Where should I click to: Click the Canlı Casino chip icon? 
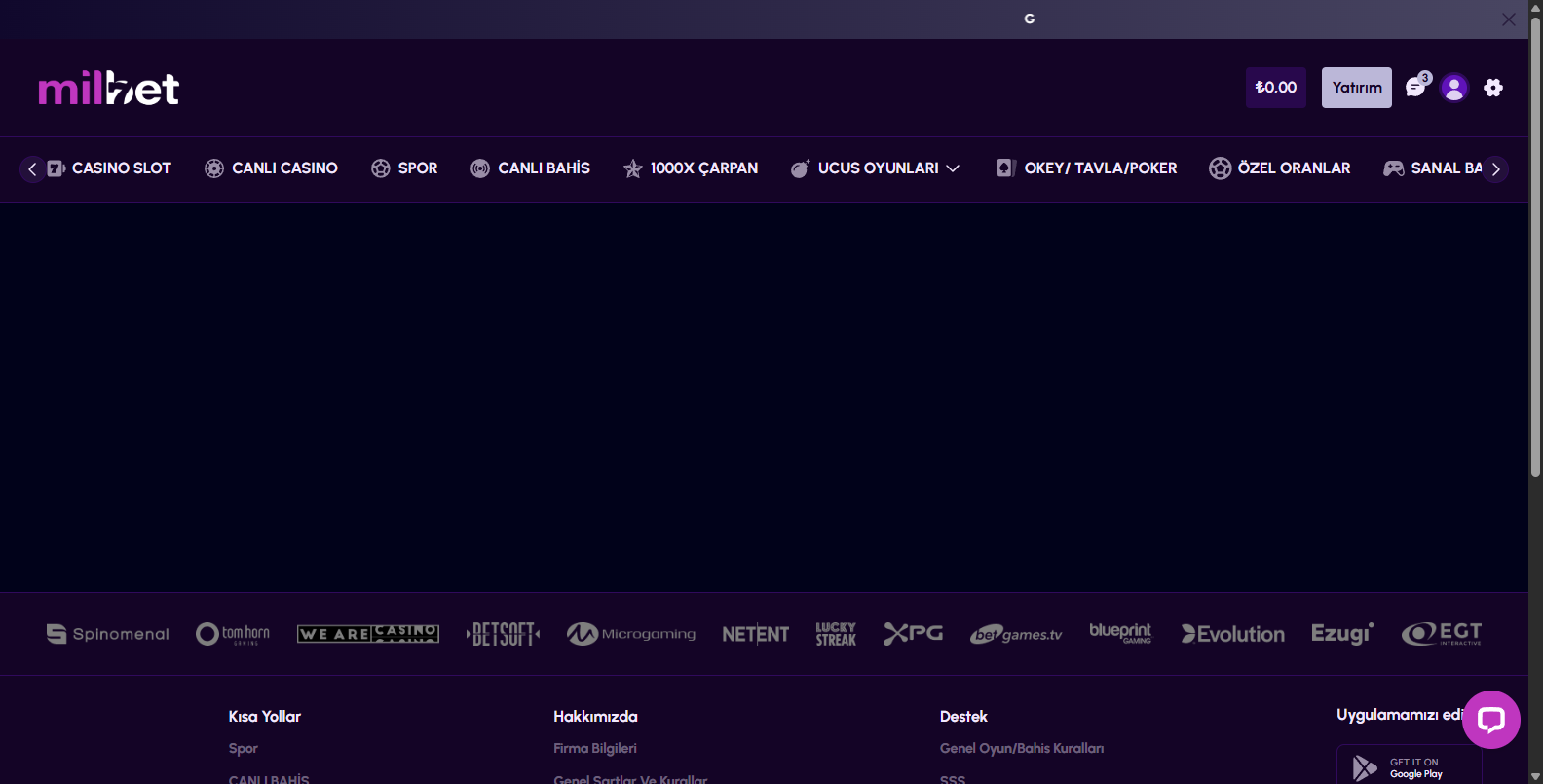(214, 168)
